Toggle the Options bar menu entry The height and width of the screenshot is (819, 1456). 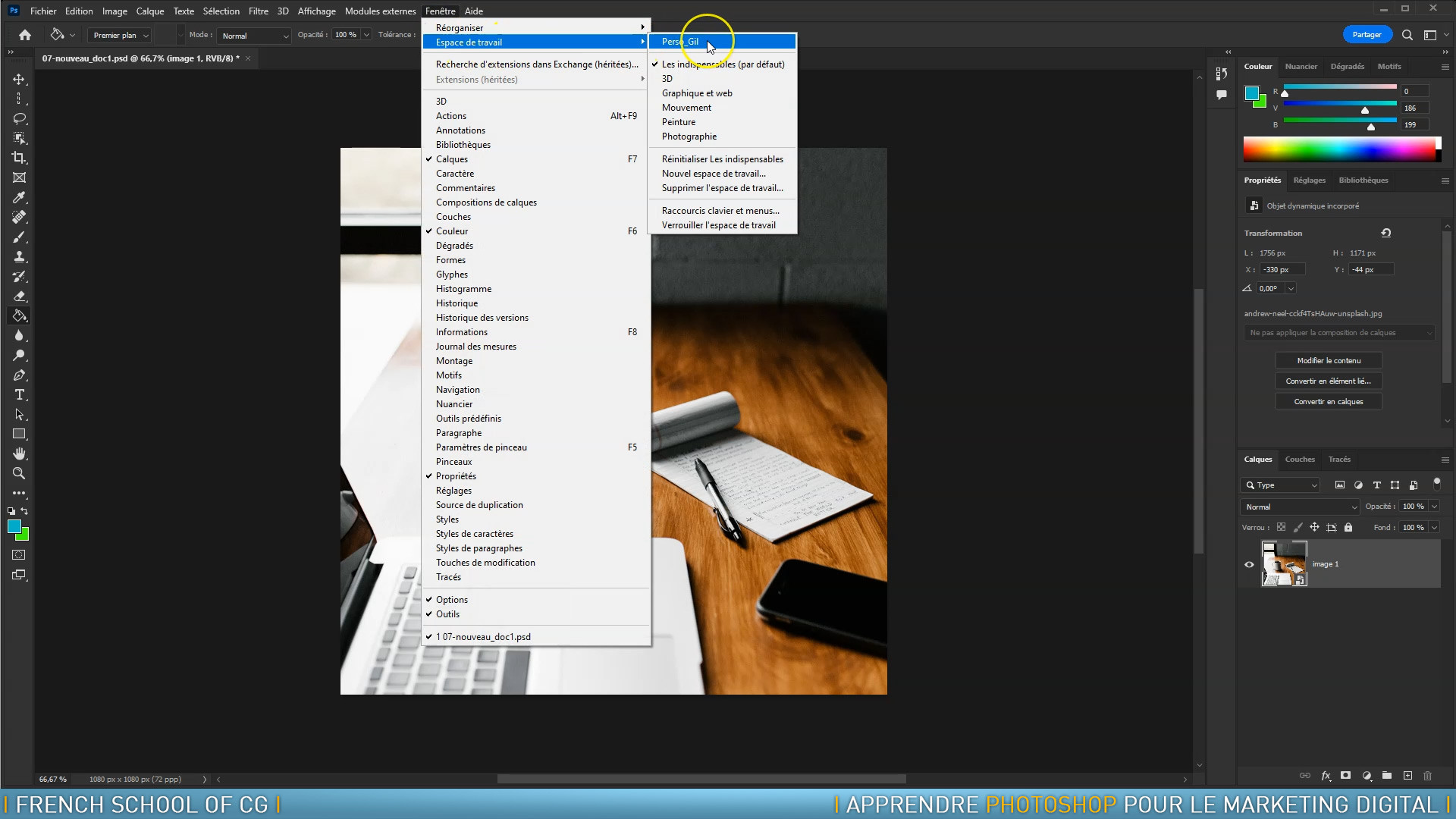pyautogui.click(x=536, y=600)
